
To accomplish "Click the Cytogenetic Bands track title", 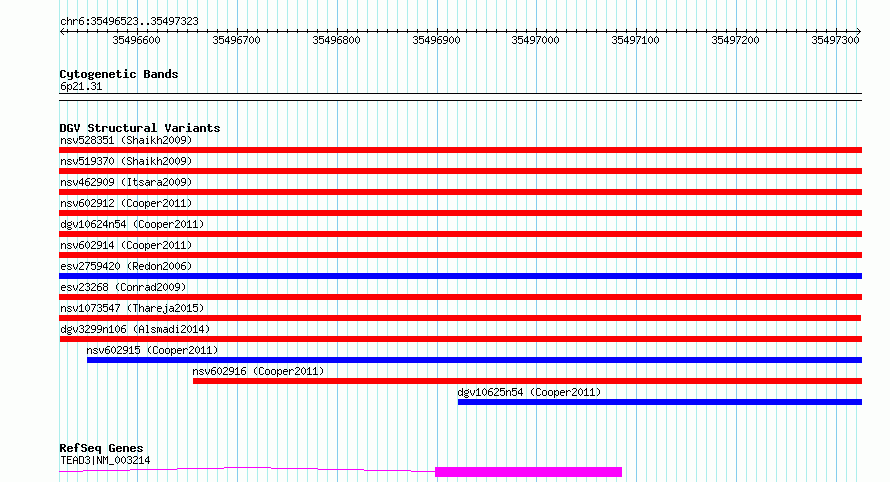I will 119,74.
